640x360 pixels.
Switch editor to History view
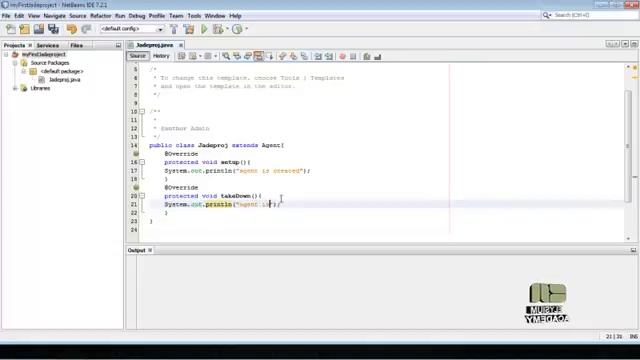click(161, 56)
